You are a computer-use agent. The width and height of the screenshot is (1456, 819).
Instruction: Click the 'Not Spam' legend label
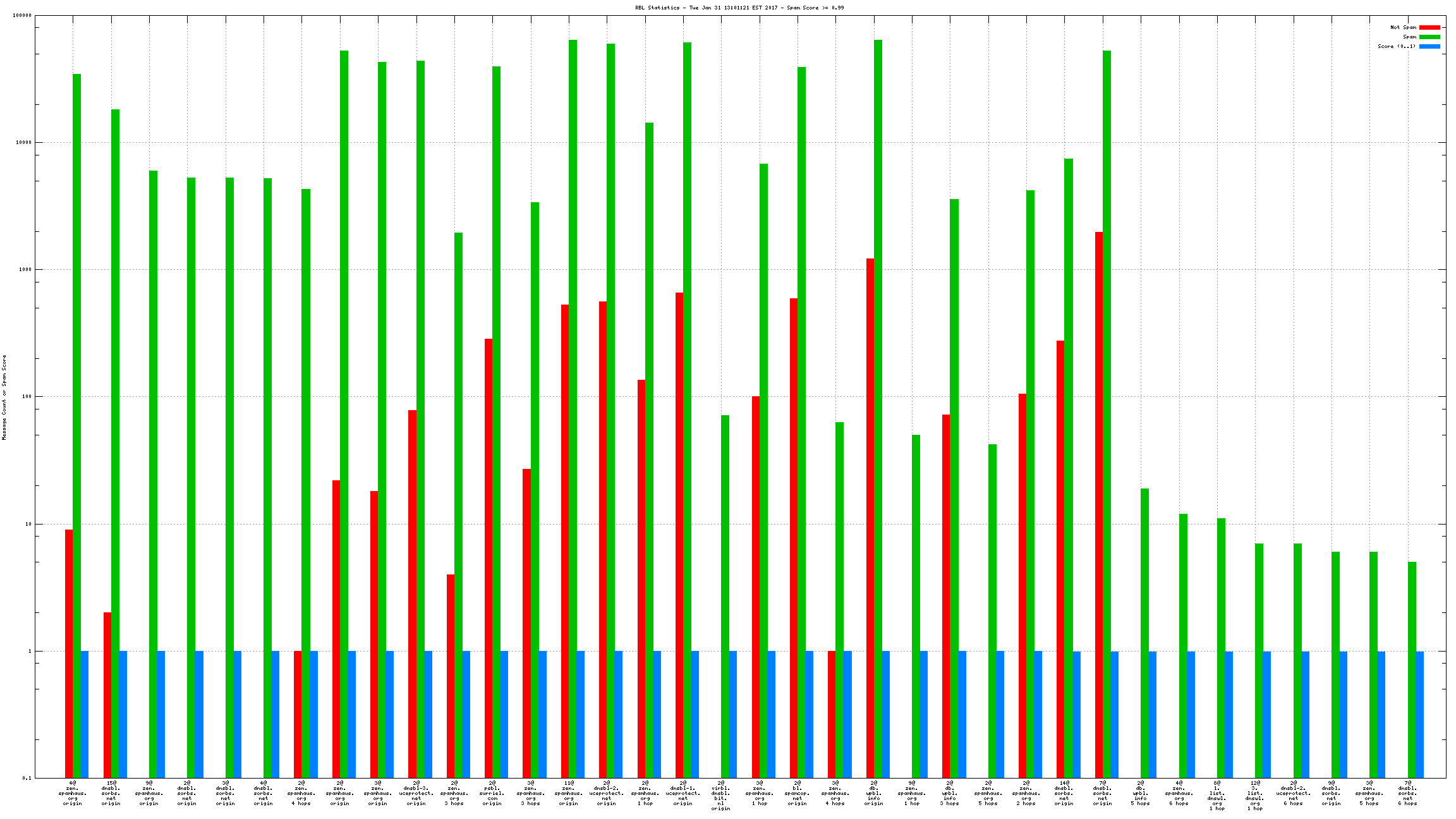pos(1403,27)
